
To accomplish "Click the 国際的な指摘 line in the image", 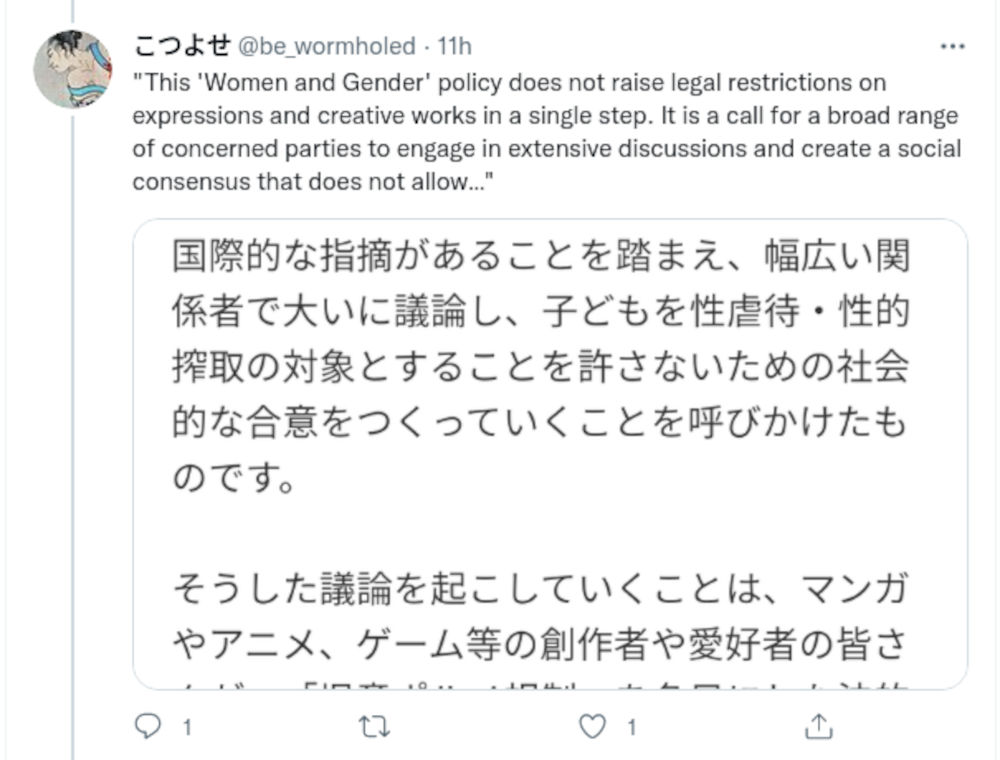I will 540,256.
